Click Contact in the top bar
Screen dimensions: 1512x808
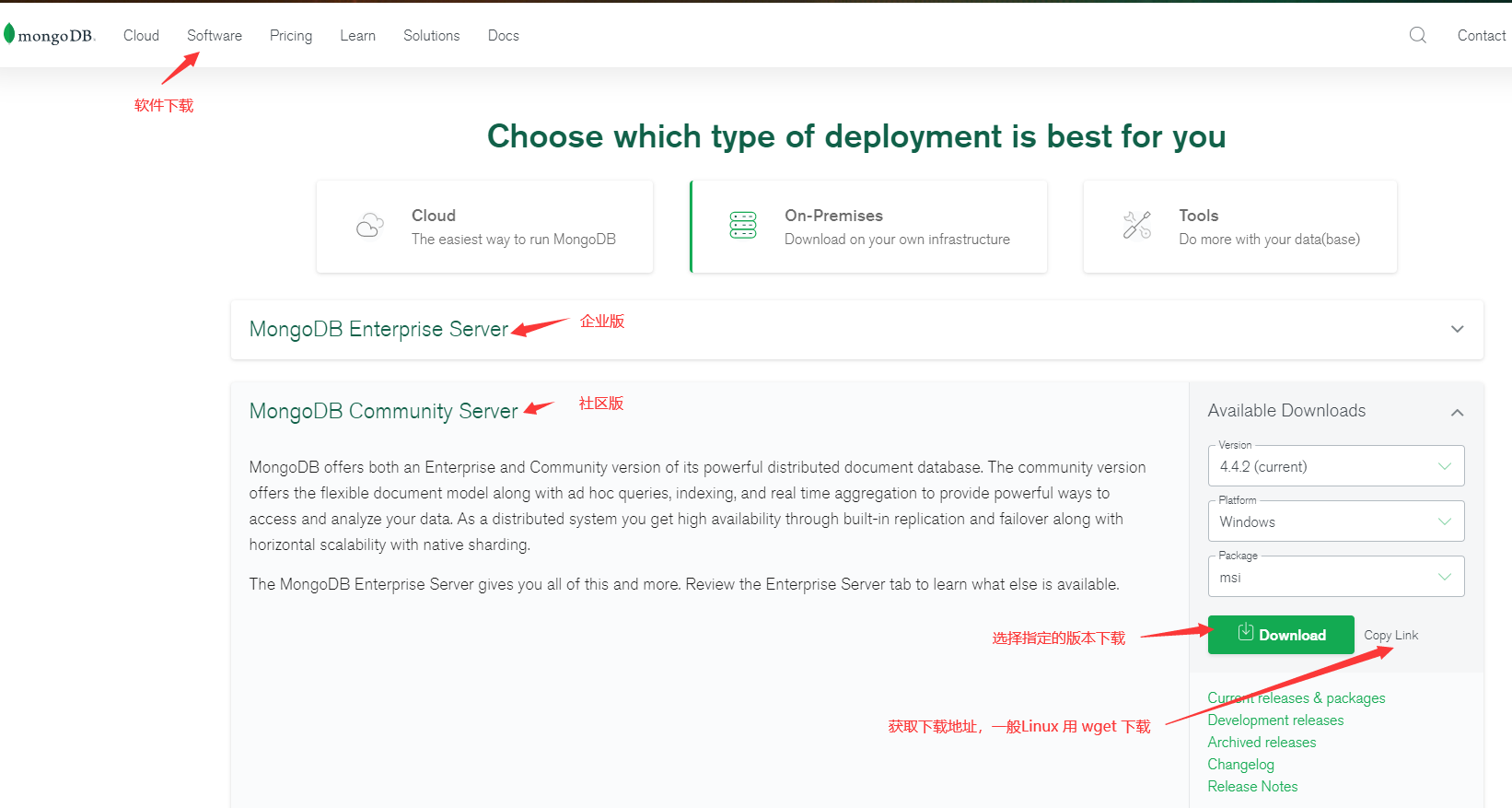point(1481,35)
